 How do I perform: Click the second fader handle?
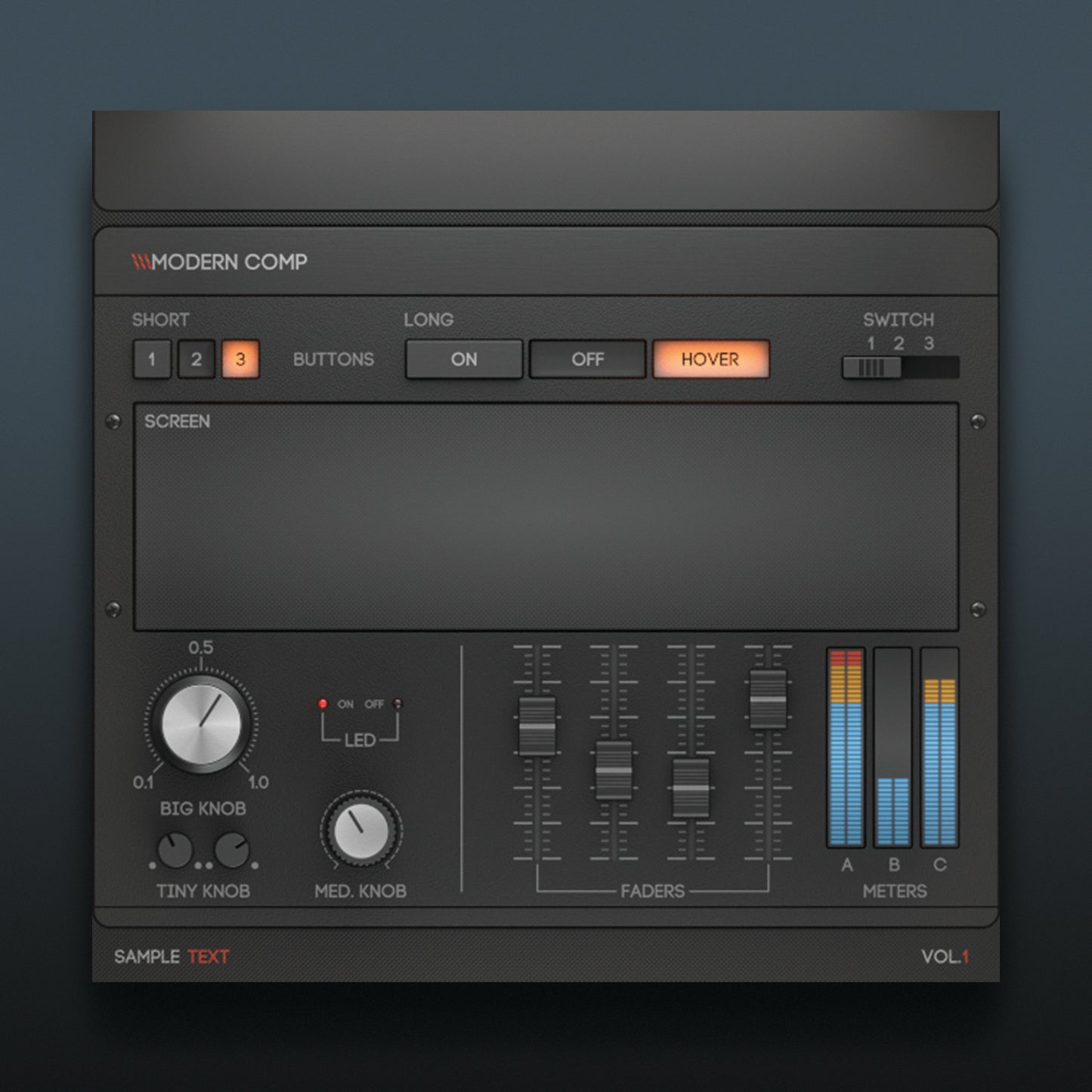614,770
